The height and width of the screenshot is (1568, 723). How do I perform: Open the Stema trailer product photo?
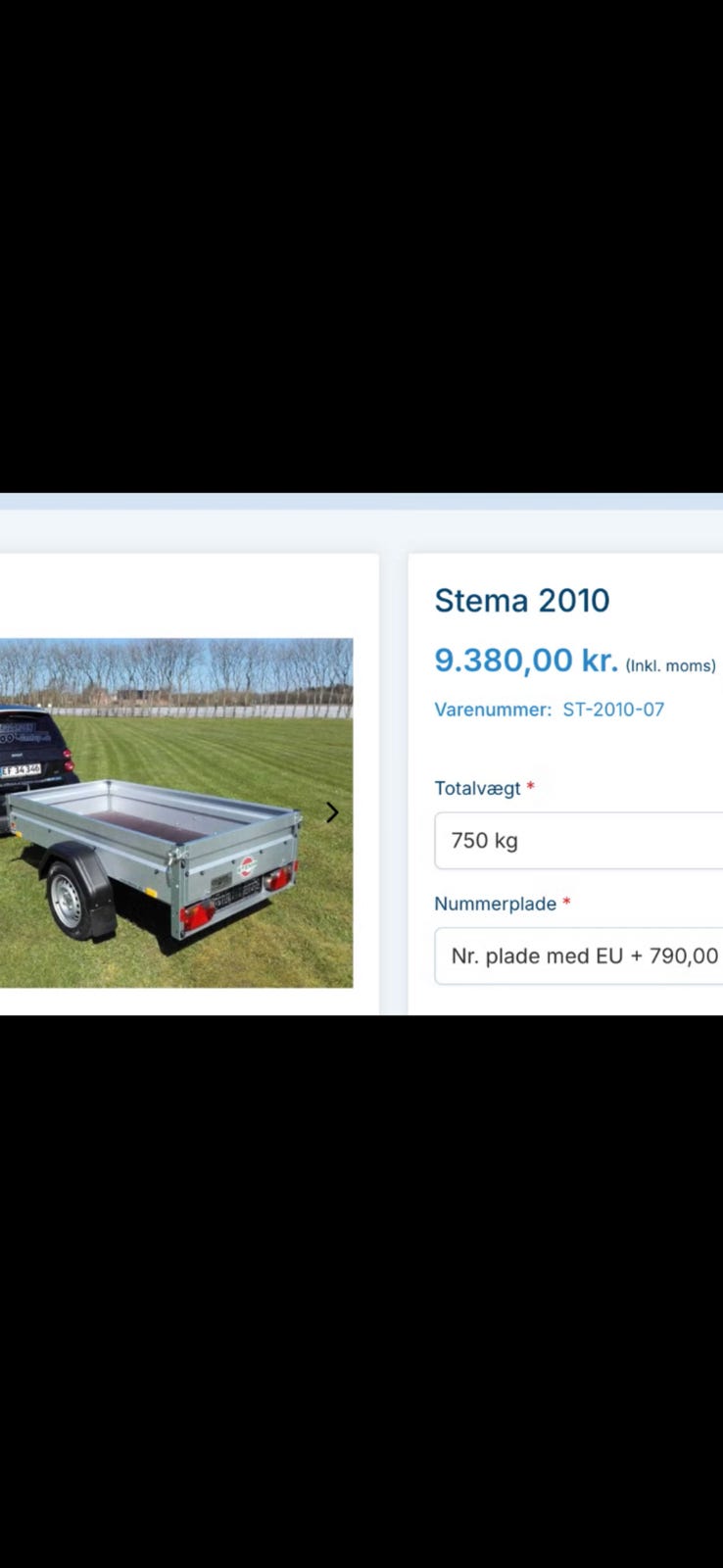point(176,812)
